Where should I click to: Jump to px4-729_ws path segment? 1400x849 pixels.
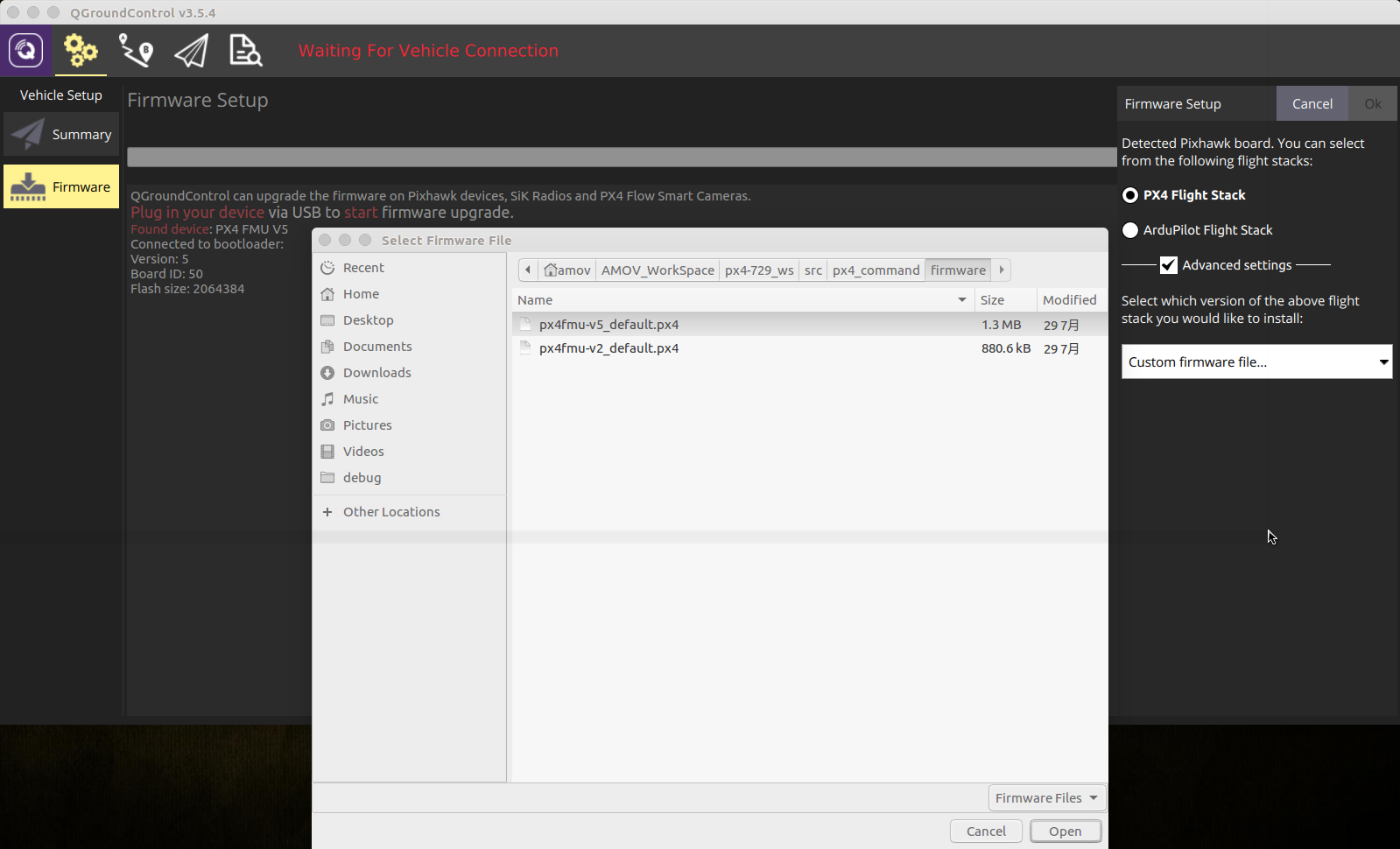pyautogui.click(x=759, y=270)
